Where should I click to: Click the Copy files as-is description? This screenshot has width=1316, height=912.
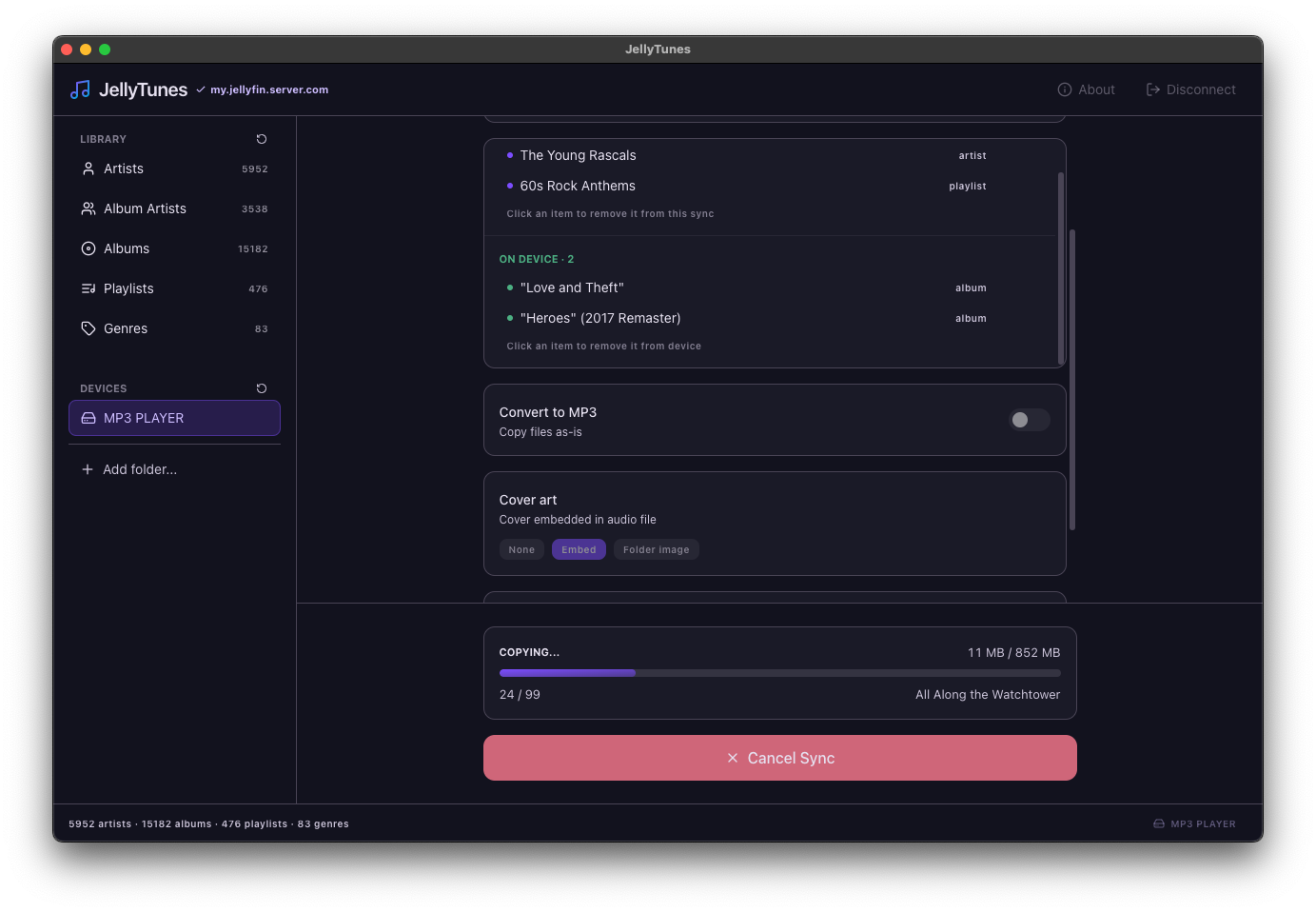[540, 432]
